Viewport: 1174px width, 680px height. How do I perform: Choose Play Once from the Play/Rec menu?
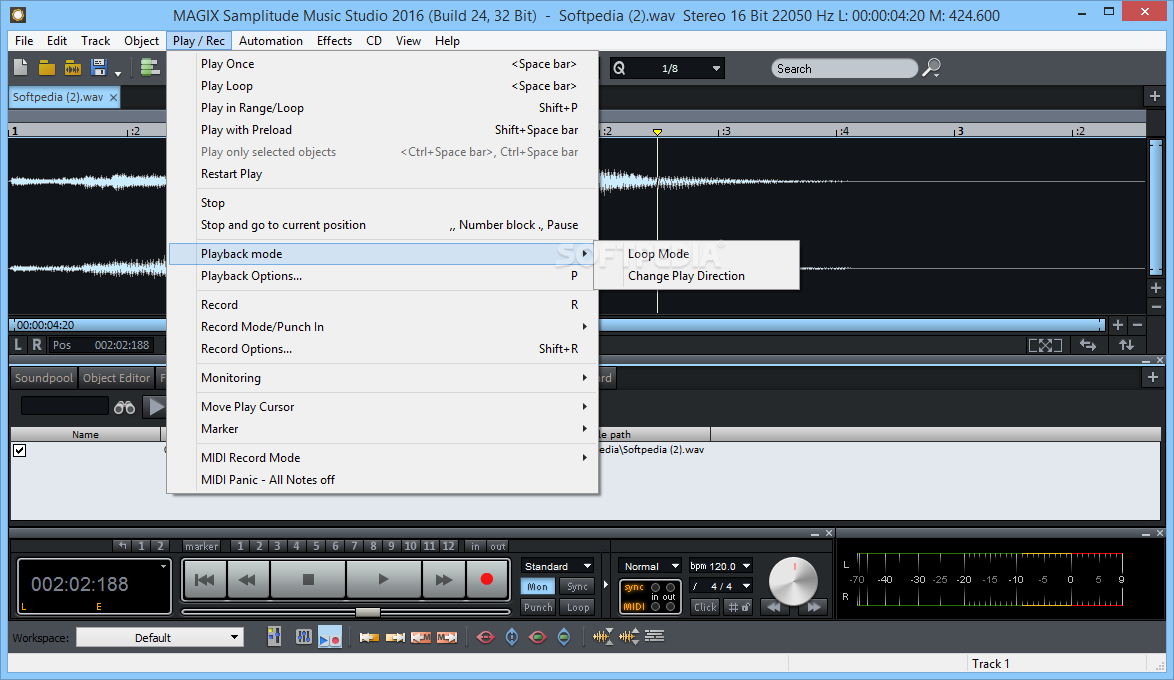383,64
